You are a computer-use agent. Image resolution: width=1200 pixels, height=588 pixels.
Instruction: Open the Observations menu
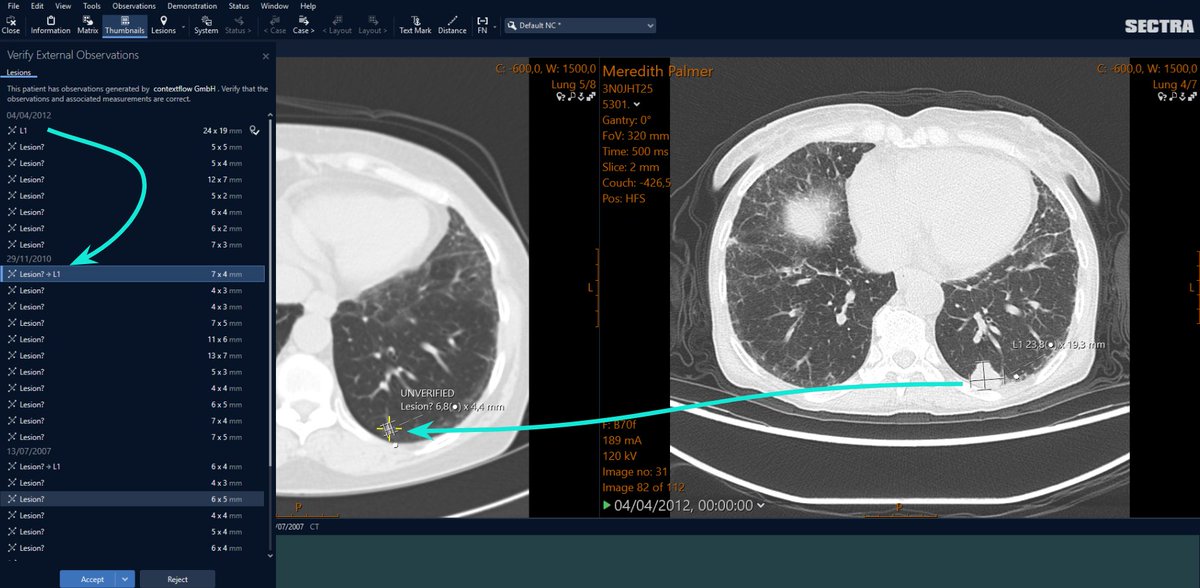(134, 6)
